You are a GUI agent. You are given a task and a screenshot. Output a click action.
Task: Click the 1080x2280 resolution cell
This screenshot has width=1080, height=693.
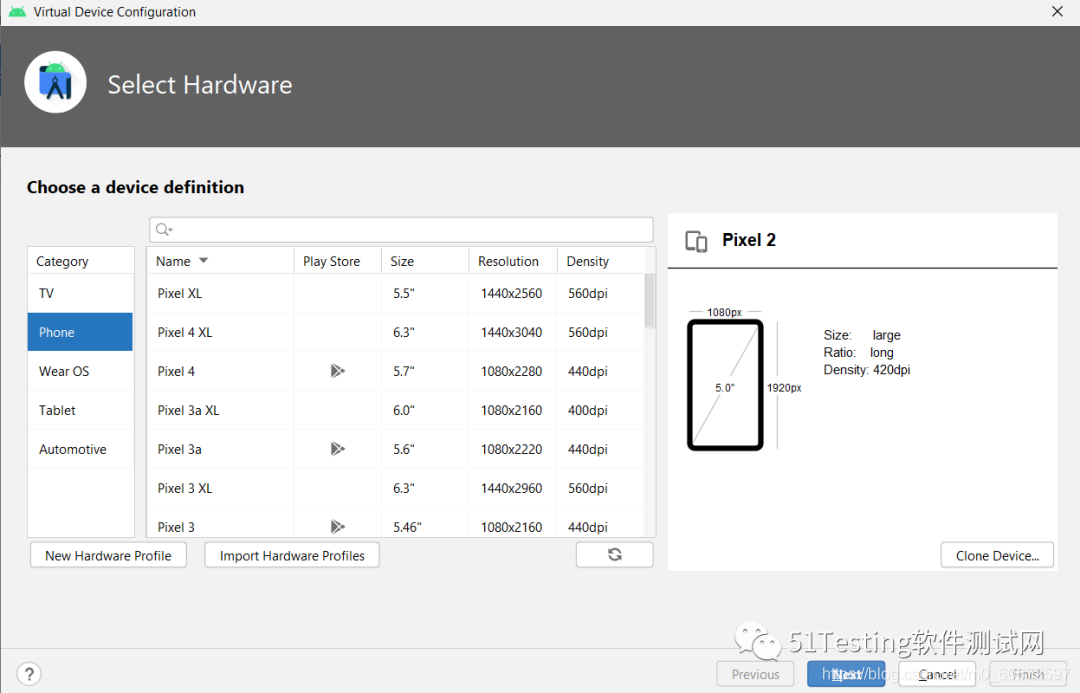pos(511,371)
